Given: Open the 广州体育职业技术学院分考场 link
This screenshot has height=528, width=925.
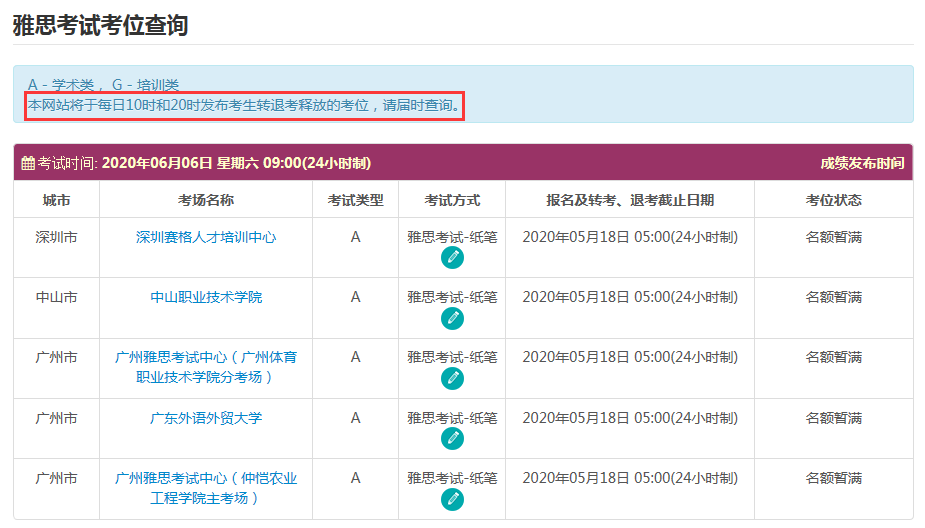Looking at the screenshot, I should (x=206, y=367).
